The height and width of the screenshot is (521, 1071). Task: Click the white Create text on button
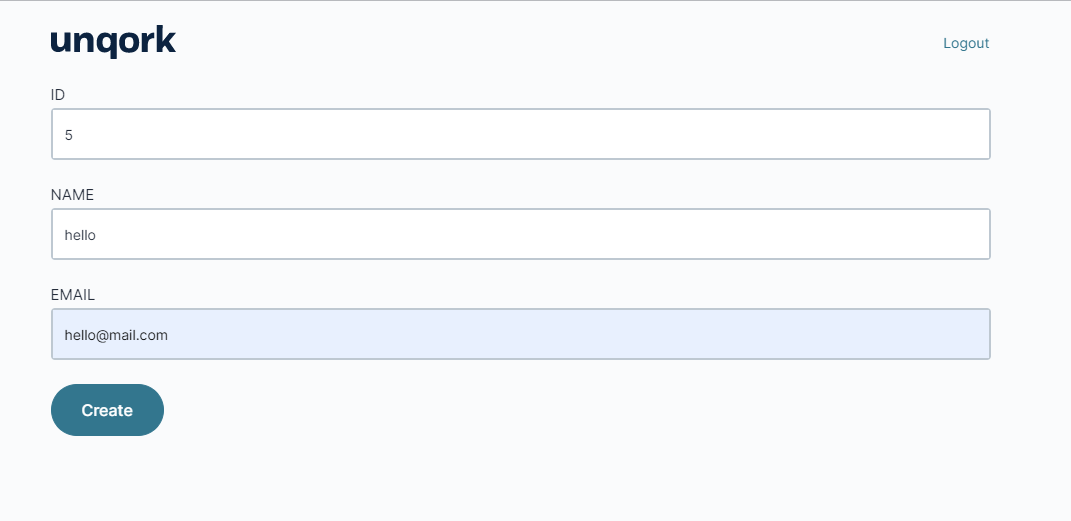pos(107,410)
